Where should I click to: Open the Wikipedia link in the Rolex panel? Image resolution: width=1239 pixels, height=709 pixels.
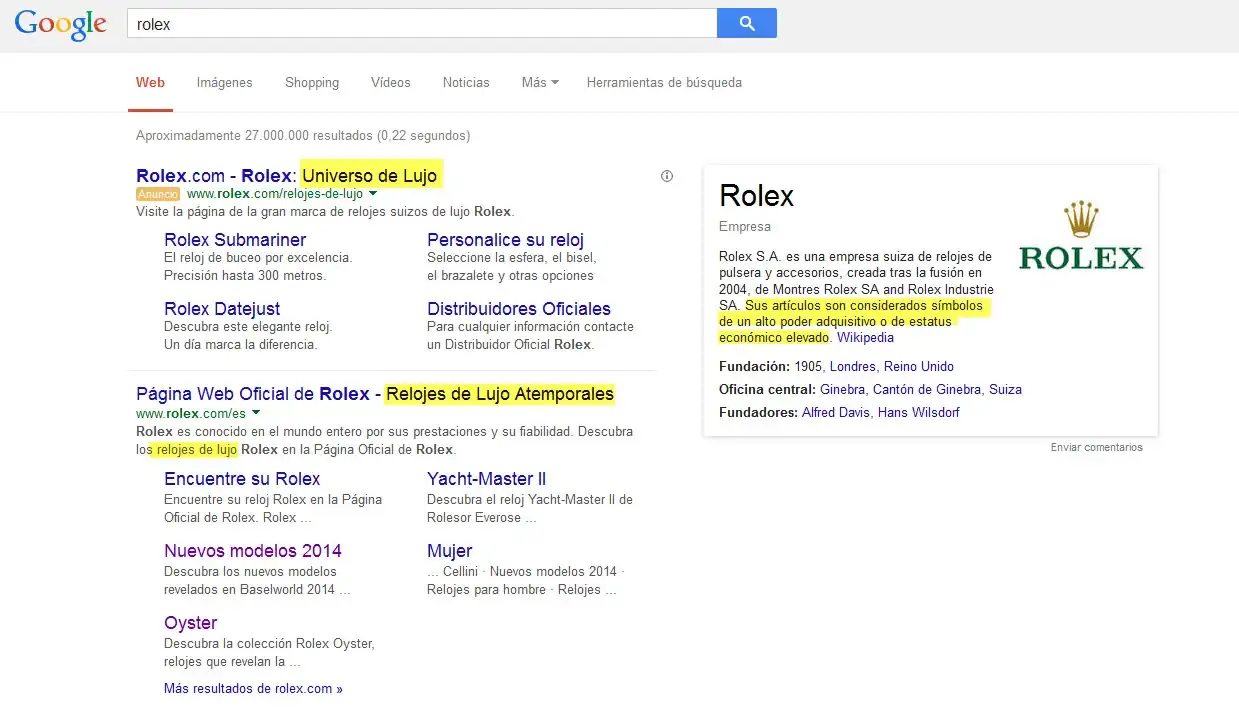pyautogui.click(x=865, y=338)
